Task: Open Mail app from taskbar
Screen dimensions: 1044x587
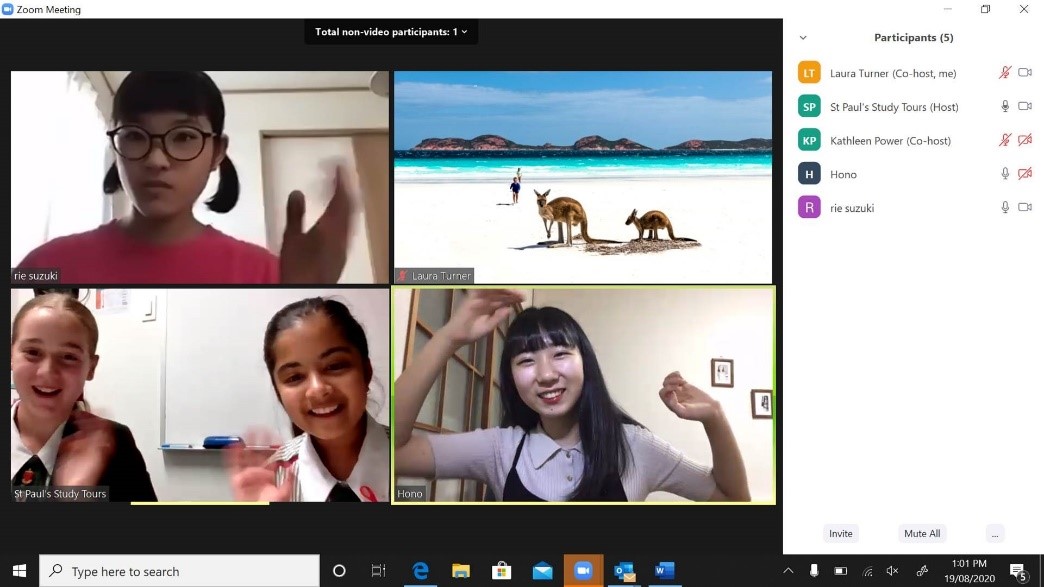Action: 543,571
